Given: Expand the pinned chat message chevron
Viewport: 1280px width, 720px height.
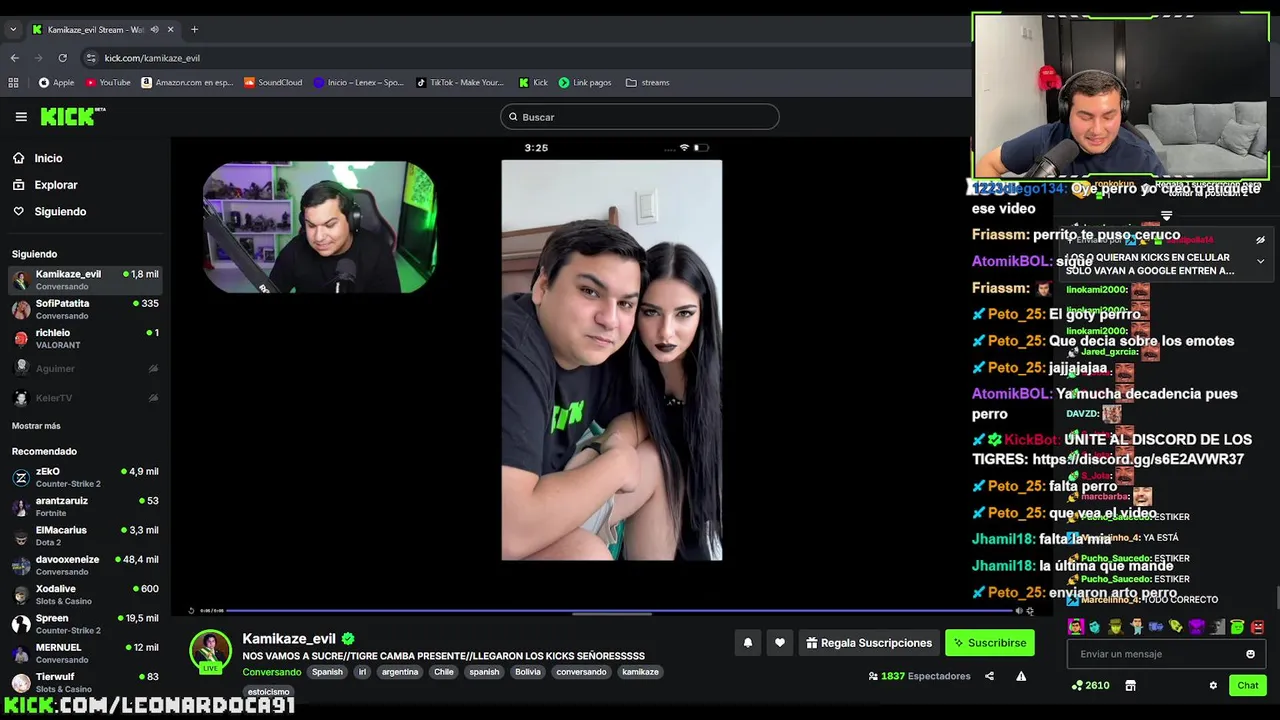Looking at the screenshot, I should coord(1260,261).
